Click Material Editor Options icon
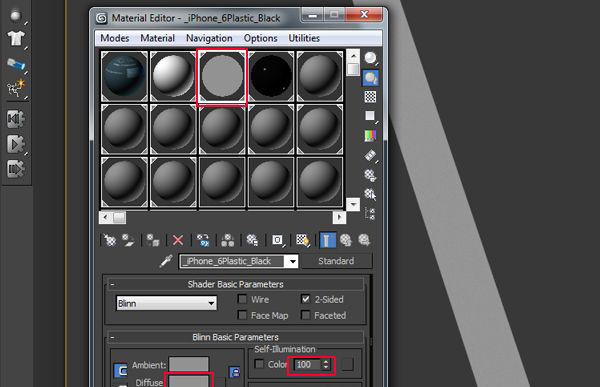 pos(370,175)
